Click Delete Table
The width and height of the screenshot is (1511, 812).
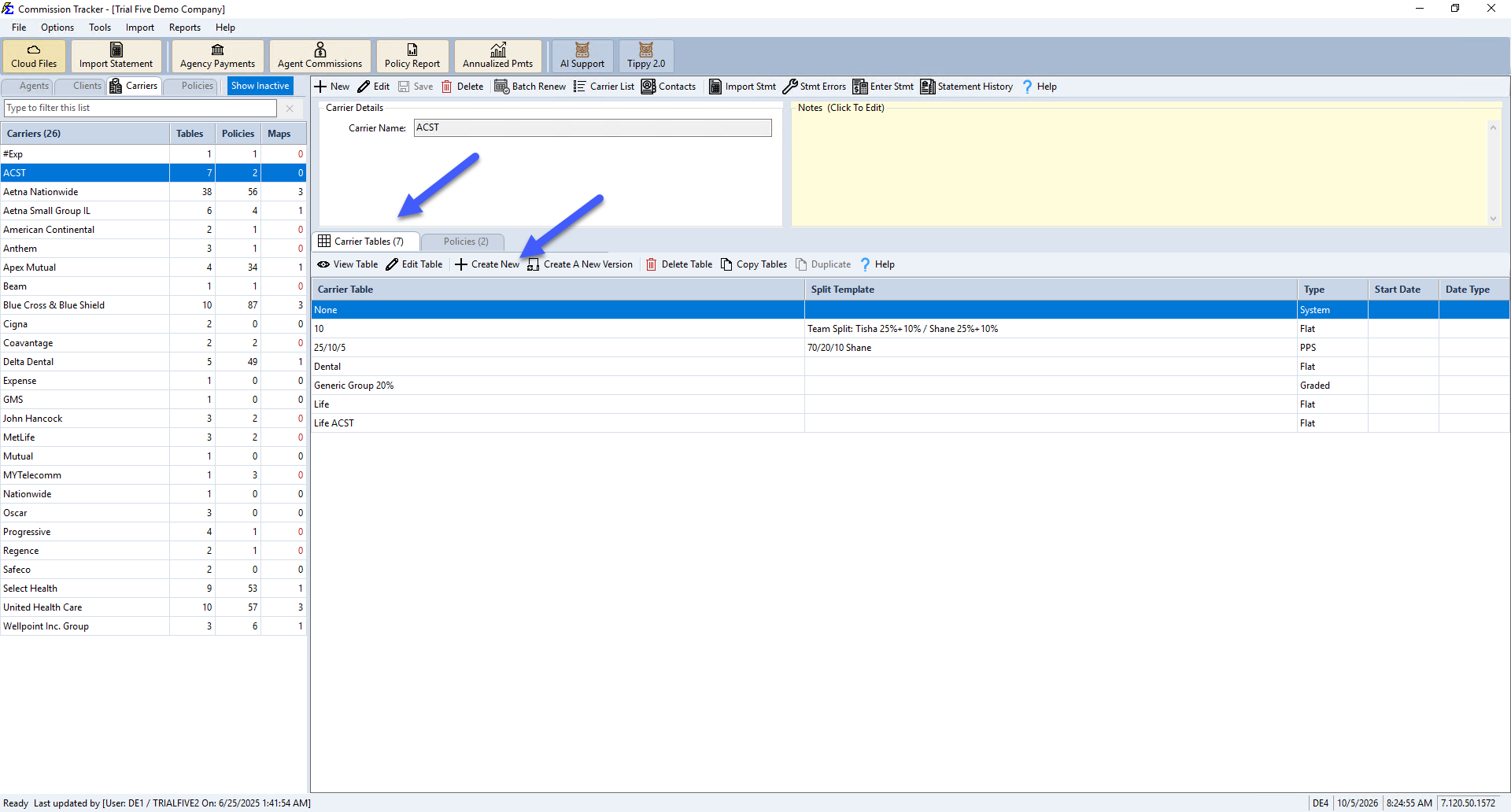click(679, 264)
